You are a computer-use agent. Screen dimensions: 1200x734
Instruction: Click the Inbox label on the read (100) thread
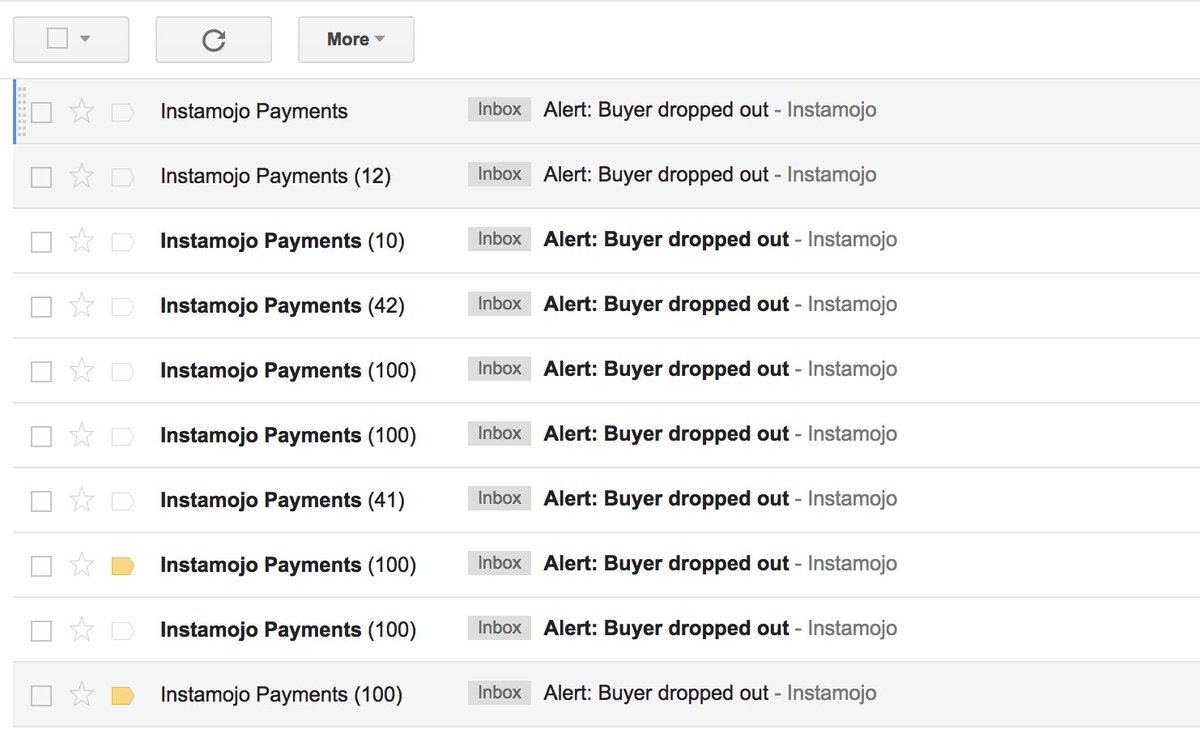click(x=499, y=692)
